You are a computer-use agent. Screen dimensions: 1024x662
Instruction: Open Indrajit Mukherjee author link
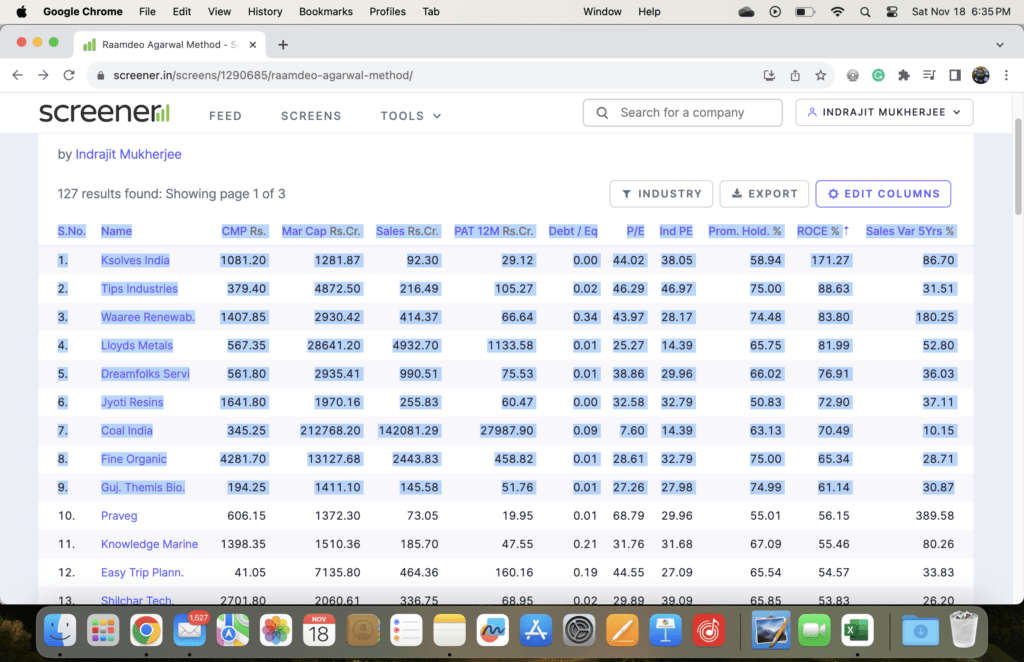[x=129, y=154]
